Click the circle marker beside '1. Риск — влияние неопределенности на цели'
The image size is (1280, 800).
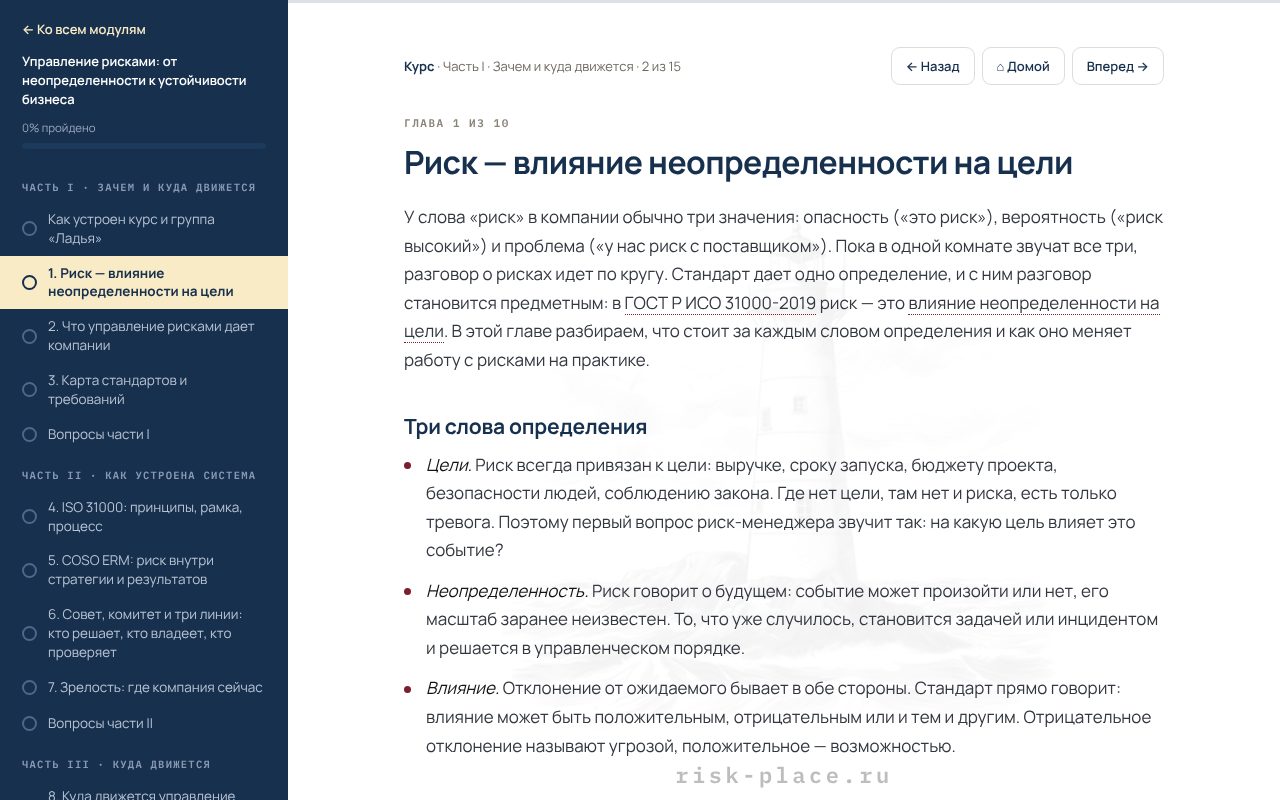coord(30,283)
